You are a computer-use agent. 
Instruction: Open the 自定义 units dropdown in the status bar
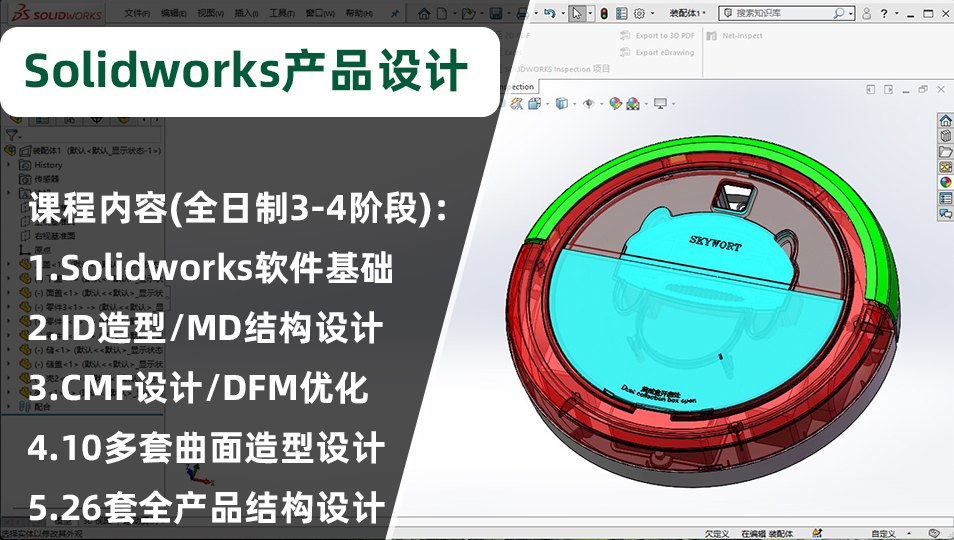pyautogui.click(x=909, y=534)
